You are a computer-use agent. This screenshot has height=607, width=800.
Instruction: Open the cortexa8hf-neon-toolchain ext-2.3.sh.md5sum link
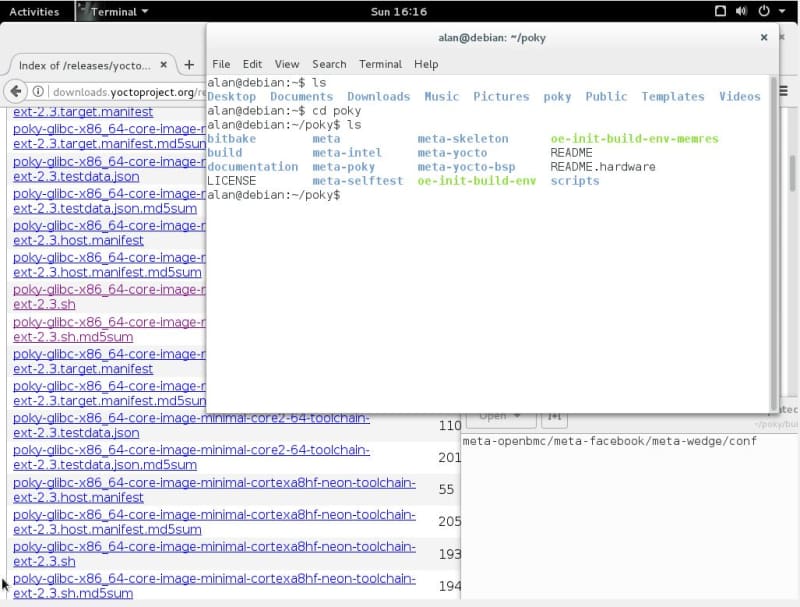214,586
